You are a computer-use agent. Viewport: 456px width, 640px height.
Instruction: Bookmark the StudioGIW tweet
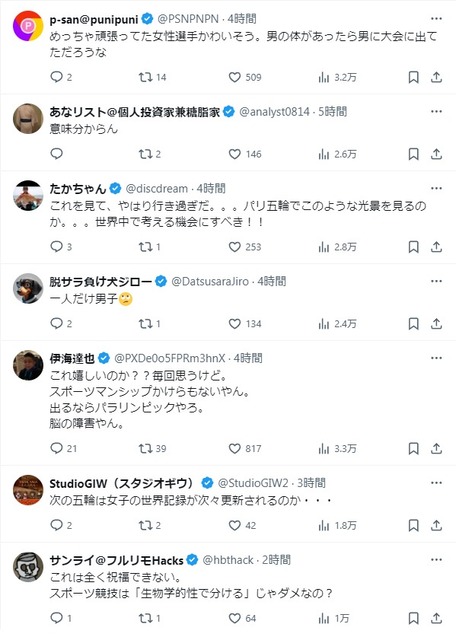pyautogui.click(x=414, y=525)
